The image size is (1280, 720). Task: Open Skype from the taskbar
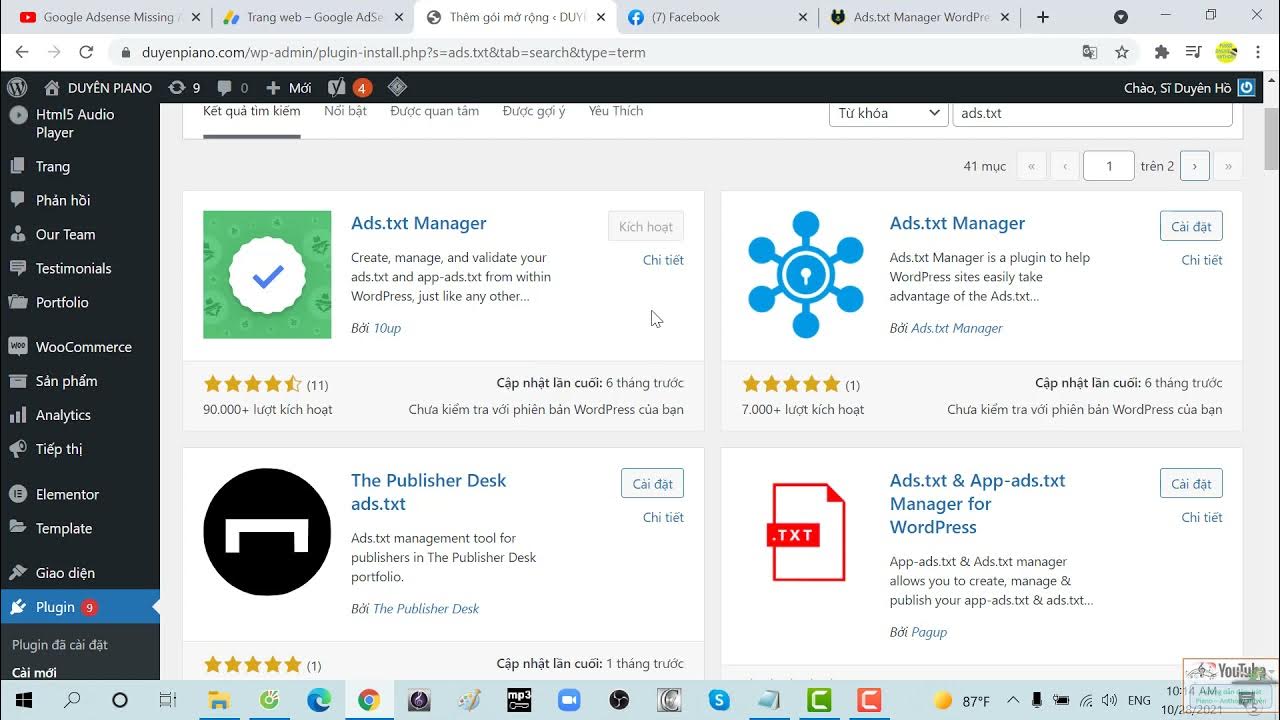pyautogui.click(x=719, y=700)
